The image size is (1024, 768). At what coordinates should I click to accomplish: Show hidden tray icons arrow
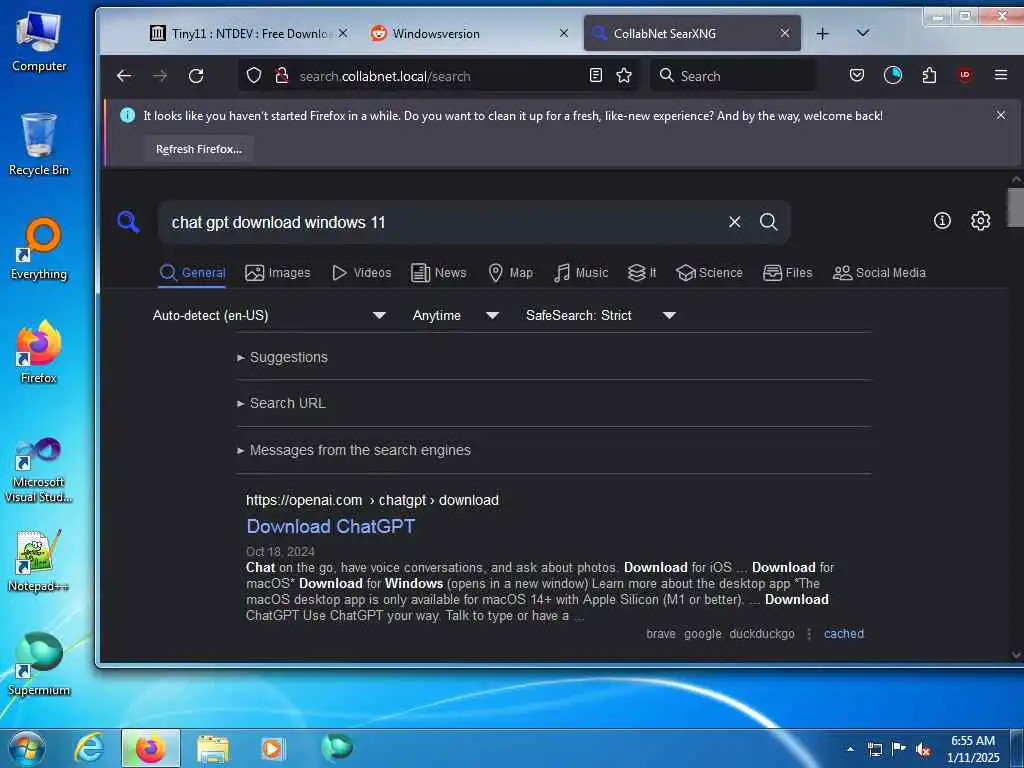point(850,749)
